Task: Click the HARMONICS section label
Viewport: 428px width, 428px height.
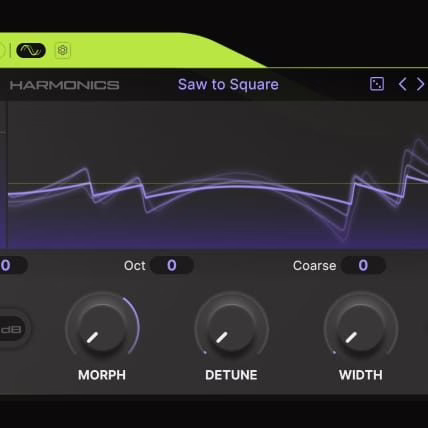Action: [64, 85]
